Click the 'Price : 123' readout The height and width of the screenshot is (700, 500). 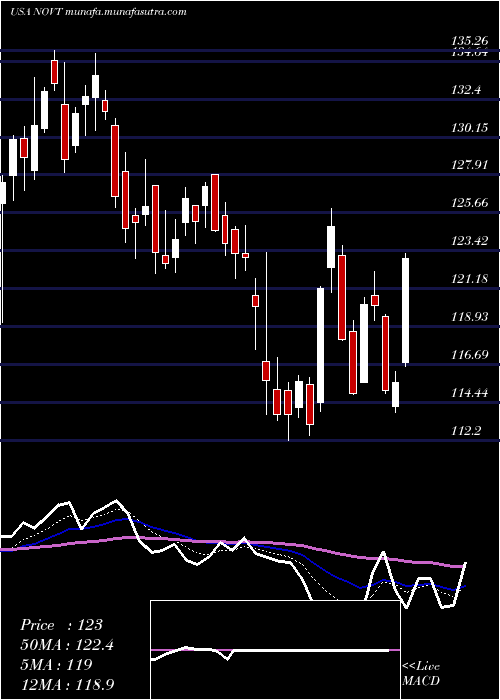tap(62, 625)
